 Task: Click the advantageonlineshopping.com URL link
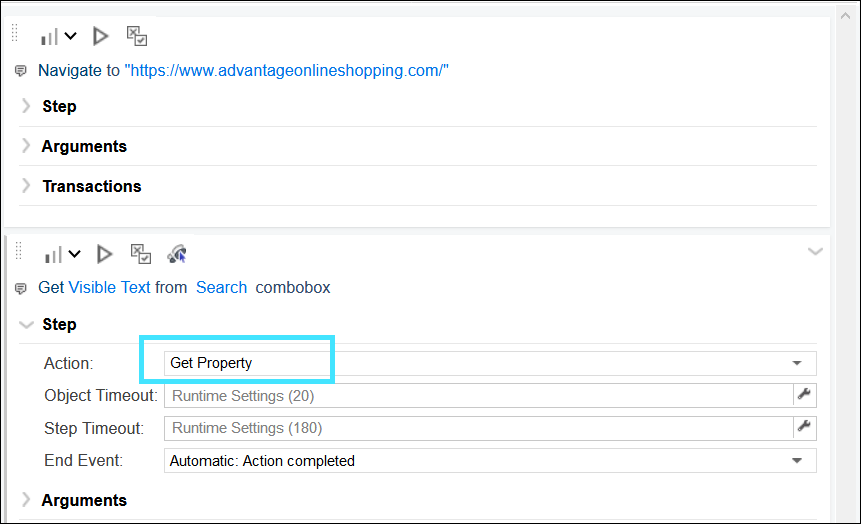coord(286,70)
